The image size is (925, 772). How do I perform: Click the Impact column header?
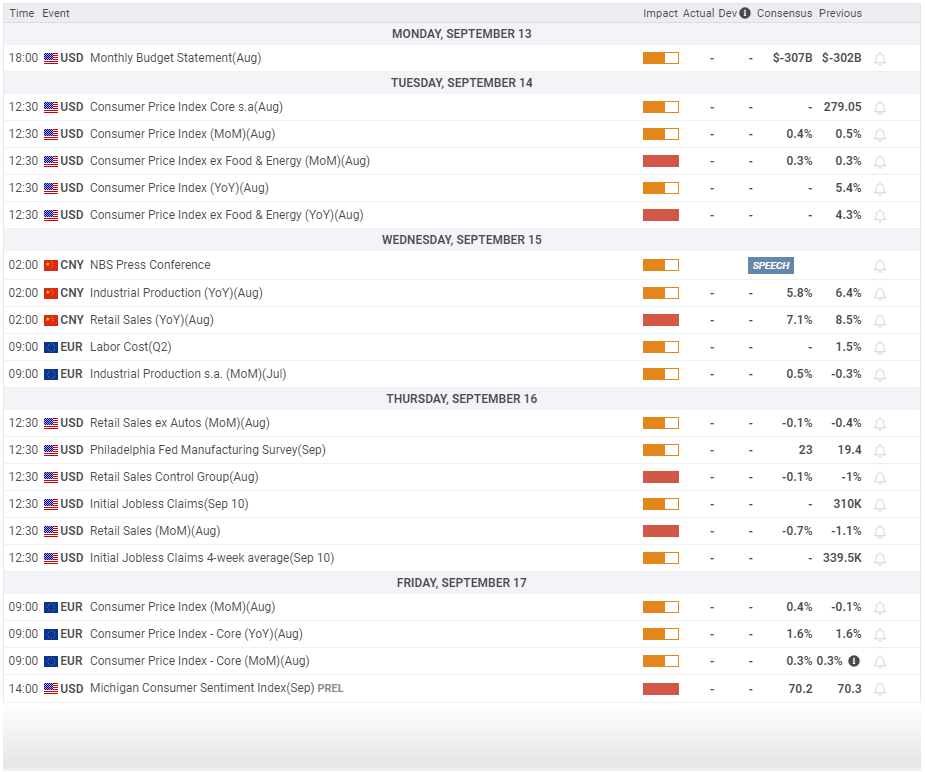(x=660, y=13)
